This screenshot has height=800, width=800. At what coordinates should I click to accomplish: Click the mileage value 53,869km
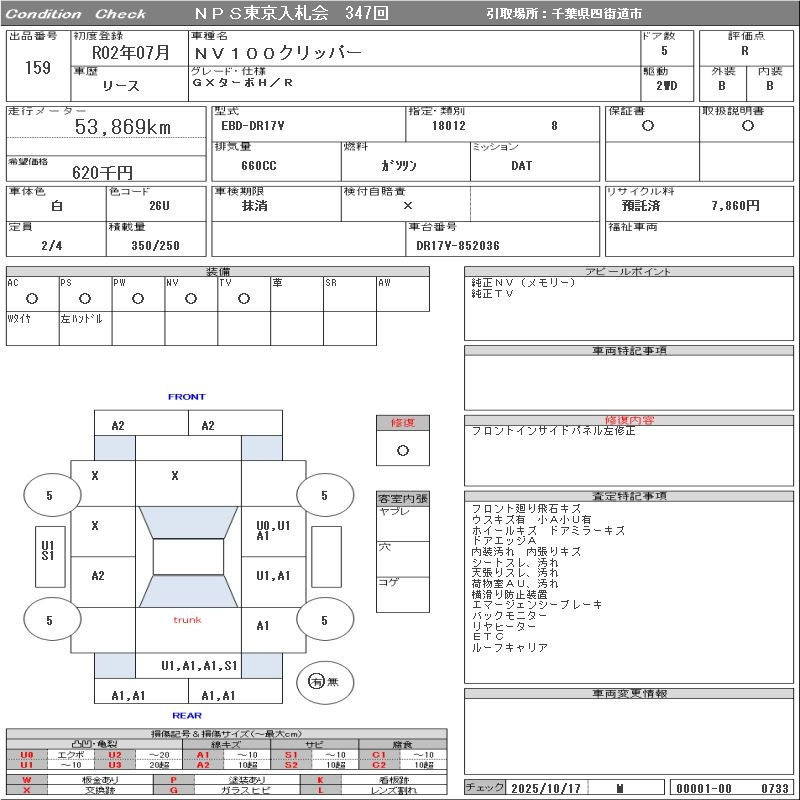123,127
